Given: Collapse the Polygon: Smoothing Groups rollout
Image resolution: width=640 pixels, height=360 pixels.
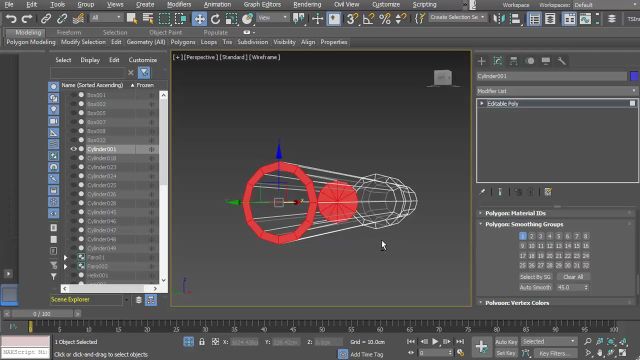Looking at the screenshot, I should 524,224.
